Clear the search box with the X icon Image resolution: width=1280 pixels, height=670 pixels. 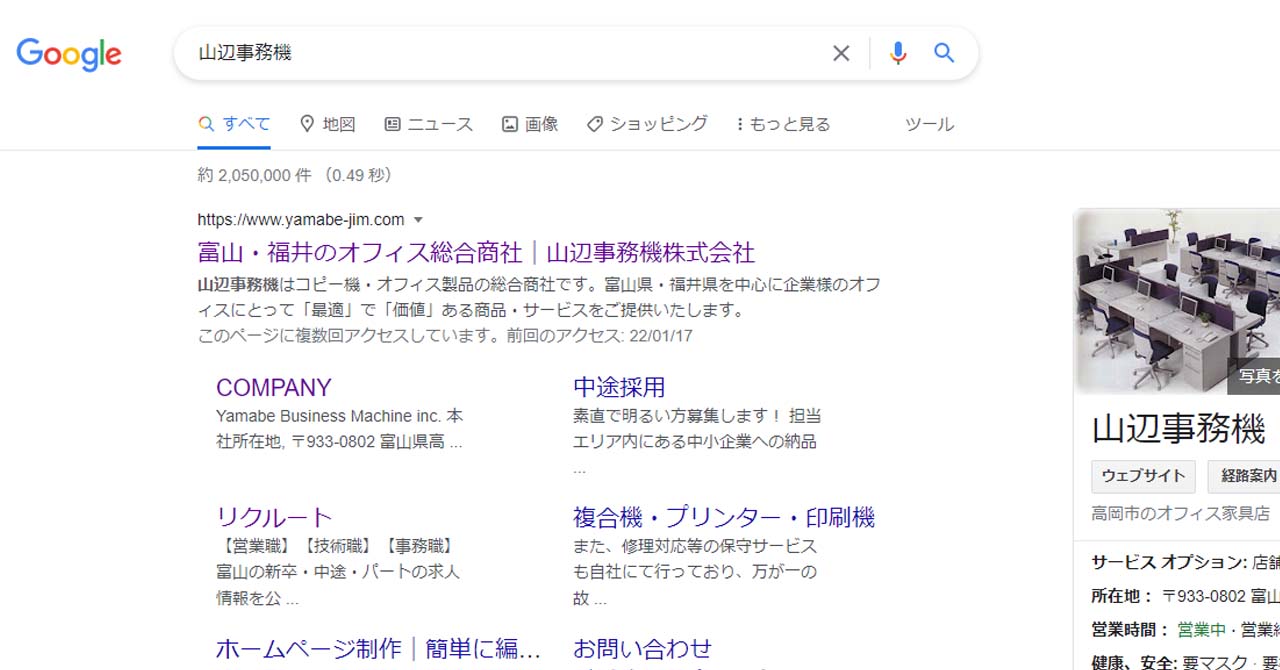coord(841,53)
